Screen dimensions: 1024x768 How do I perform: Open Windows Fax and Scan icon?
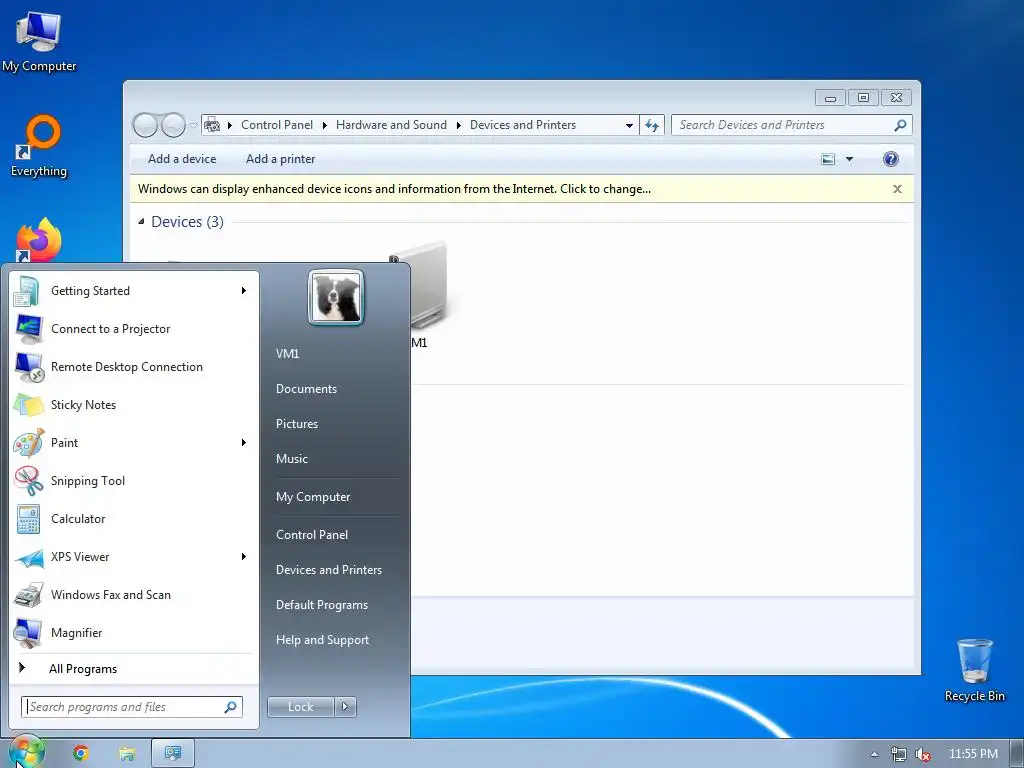pos(28,595)
